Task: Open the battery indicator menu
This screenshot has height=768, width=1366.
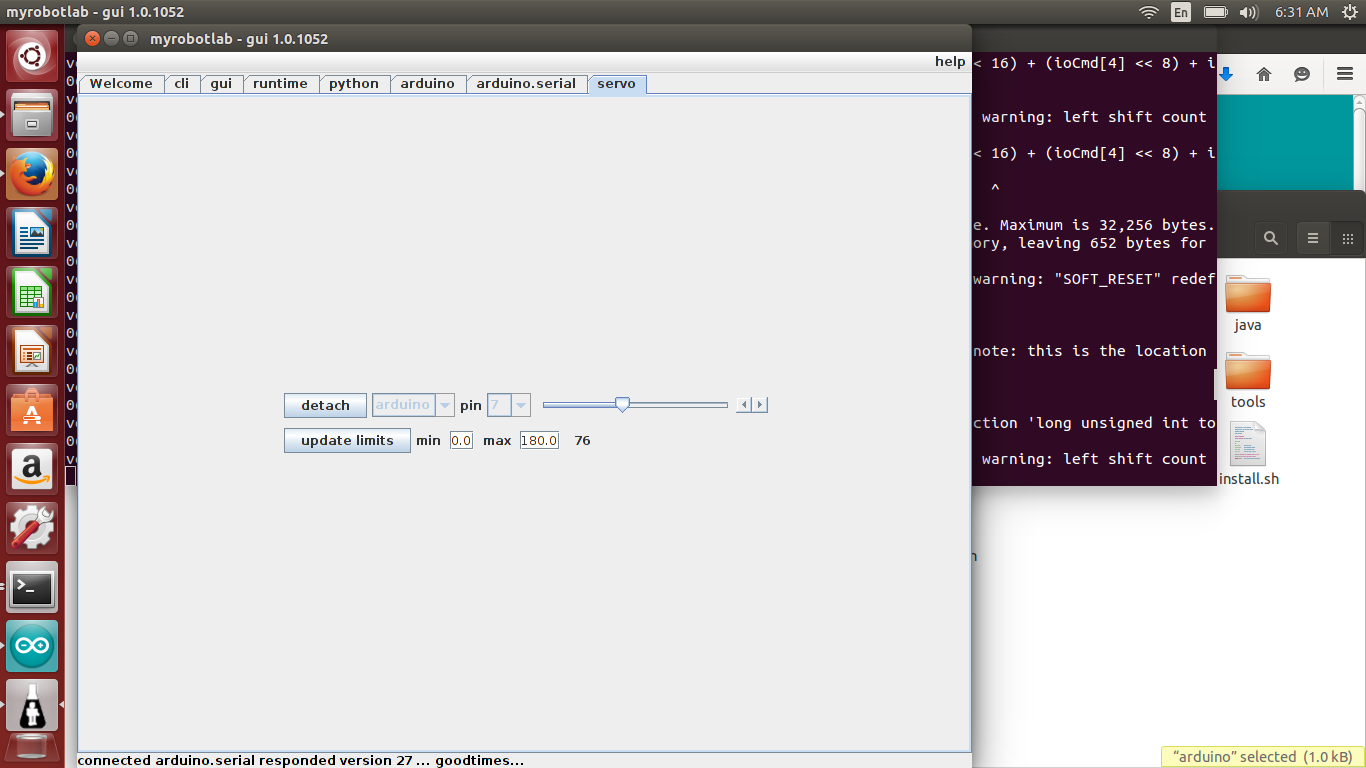Action: [x=1216, y=12]
